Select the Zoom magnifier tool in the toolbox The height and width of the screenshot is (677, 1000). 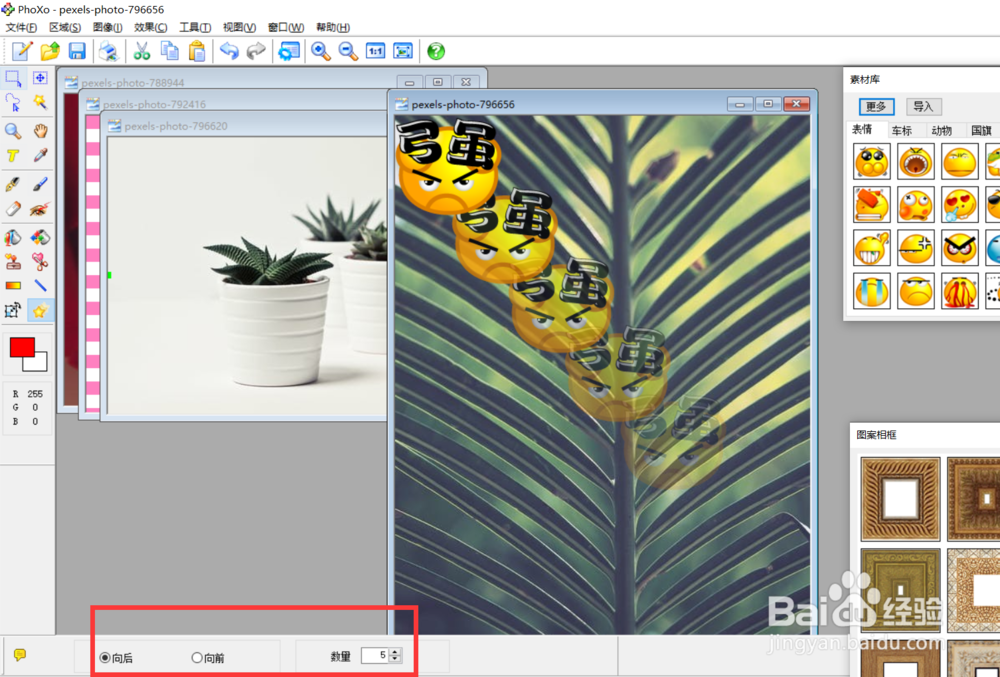pos(13,131)
